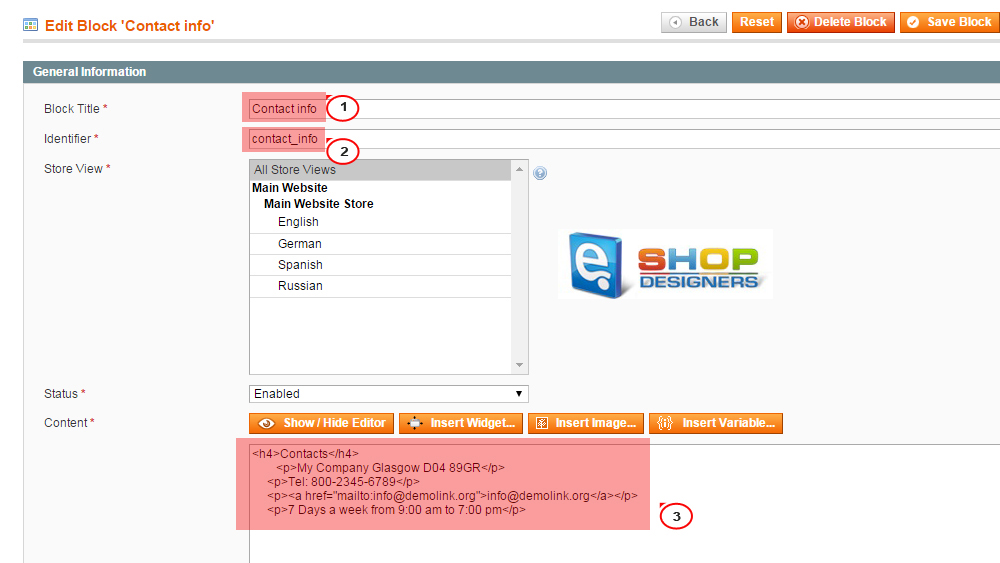
Task: Open the Insert Widget dialog
Action: pos(461,423)
